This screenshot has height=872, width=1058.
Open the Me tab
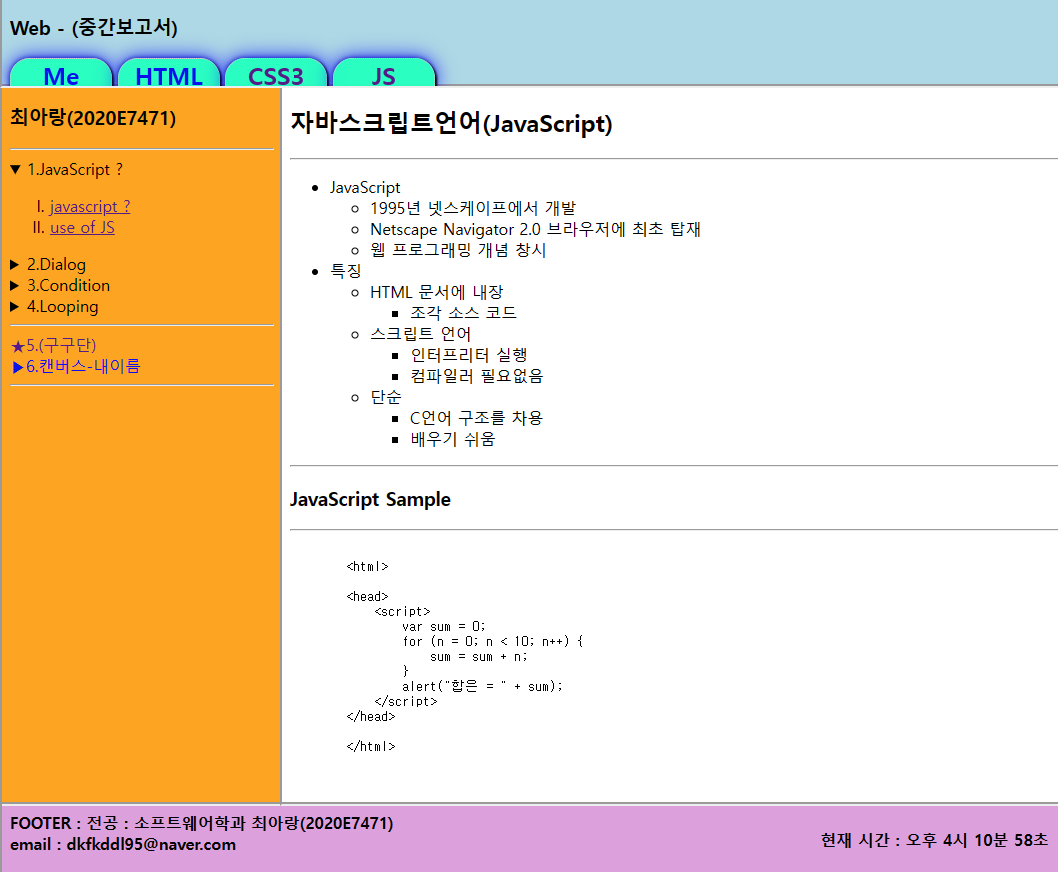[x=61, y=73]
